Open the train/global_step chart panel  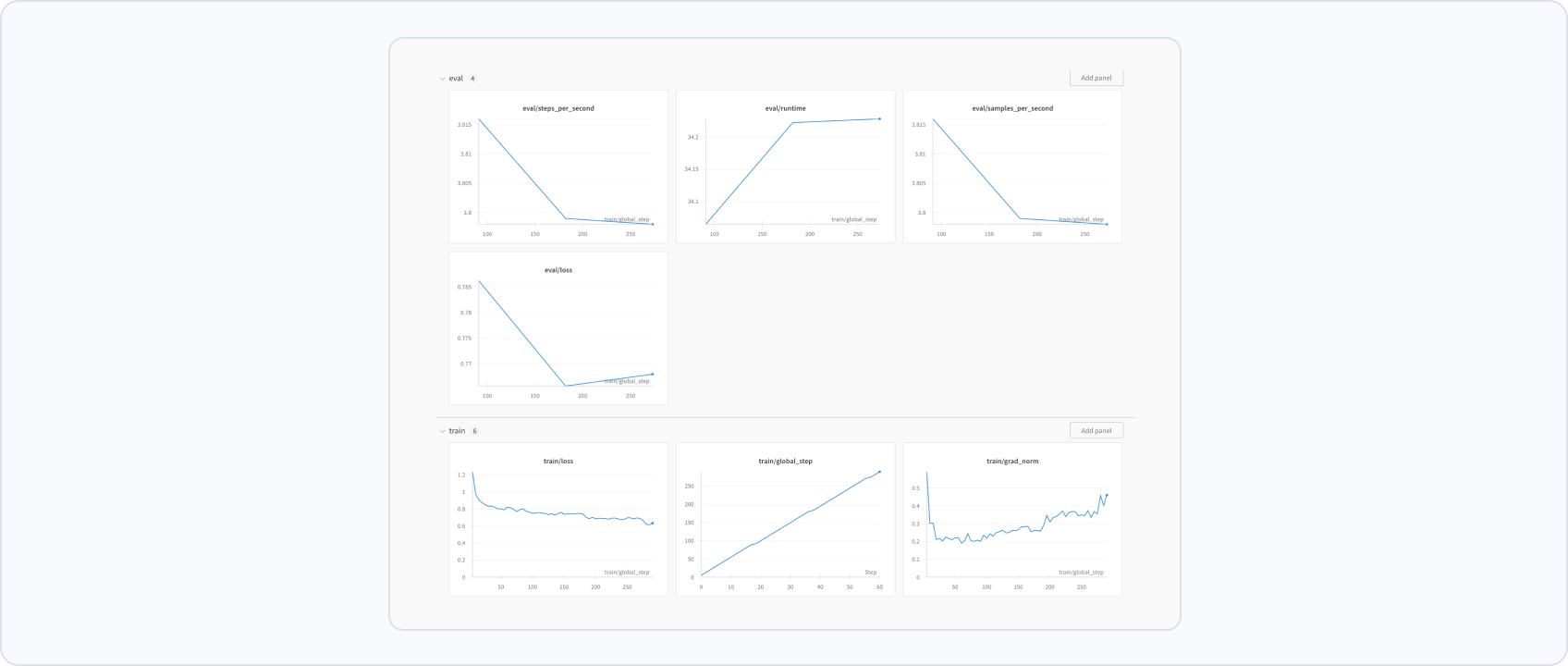pyautogui.click(x=786, y=519)
